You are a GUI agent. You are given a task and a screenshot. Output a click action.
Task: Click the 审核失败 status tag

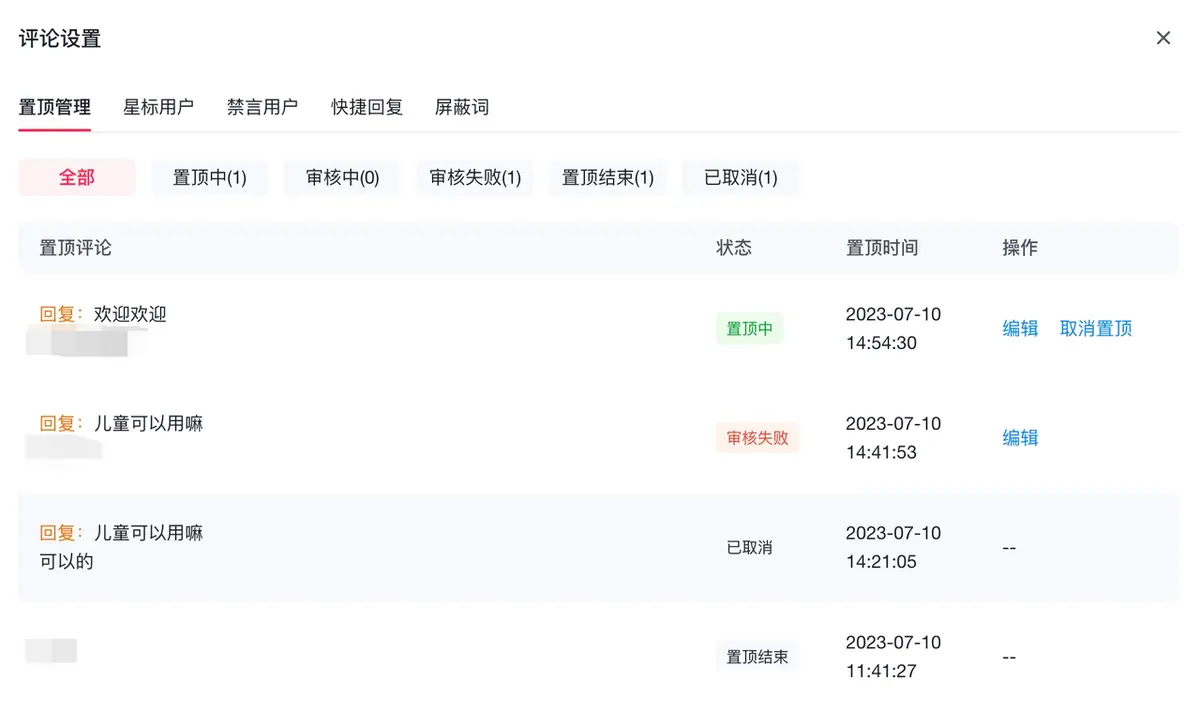[x=757, y=437]
